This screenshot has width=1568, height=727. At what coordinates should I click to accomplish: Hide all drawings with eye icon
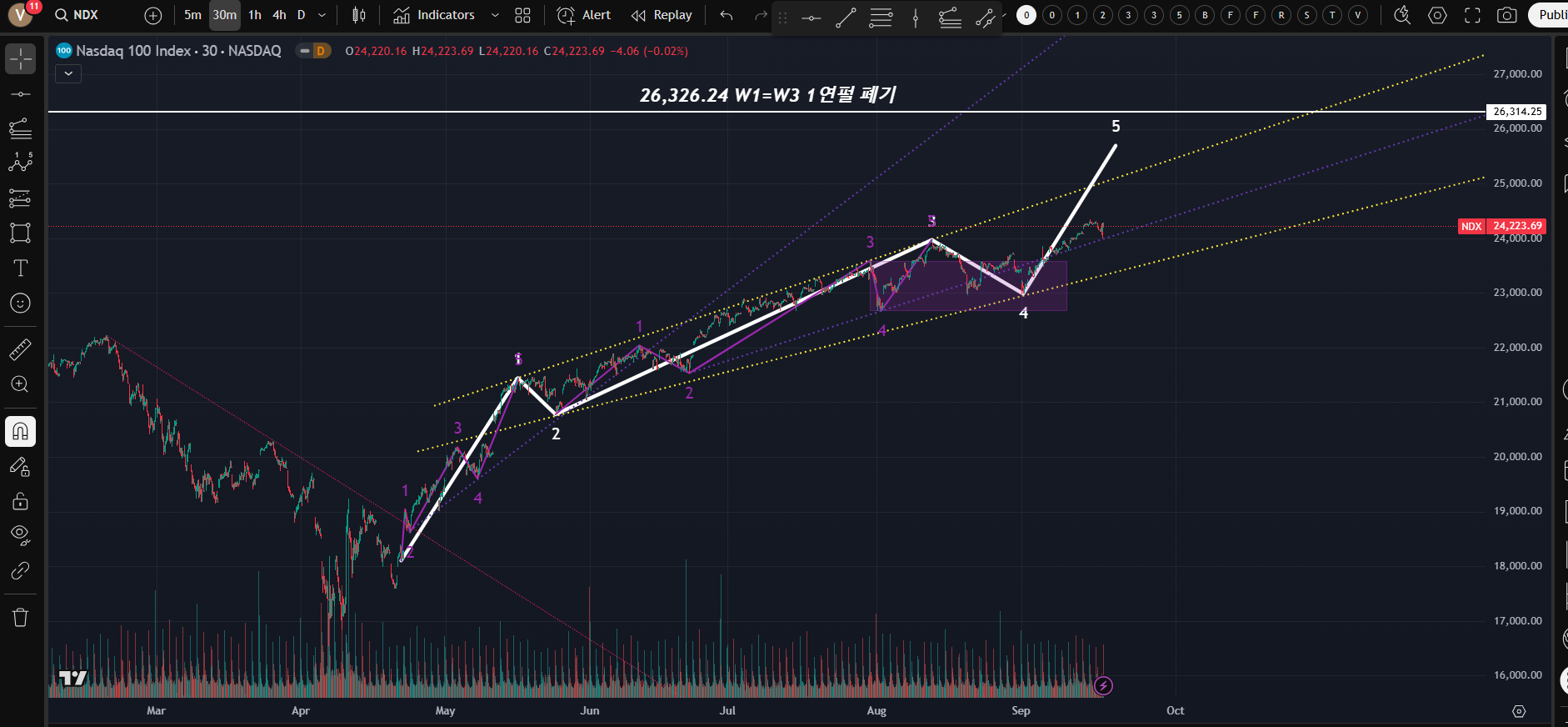coord(21,534)
